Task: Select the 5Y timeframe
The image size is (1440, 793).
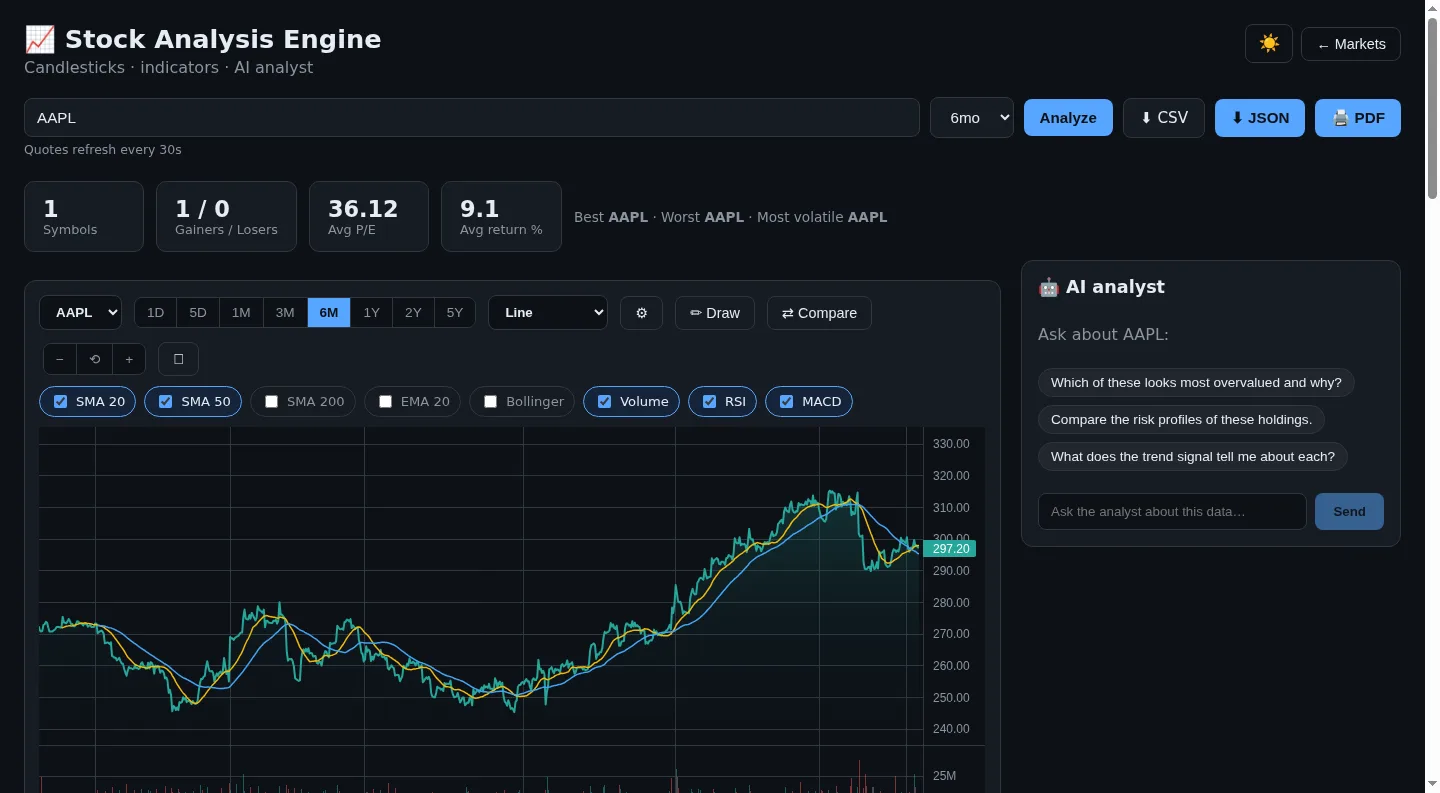Action: tap(455, 313)
